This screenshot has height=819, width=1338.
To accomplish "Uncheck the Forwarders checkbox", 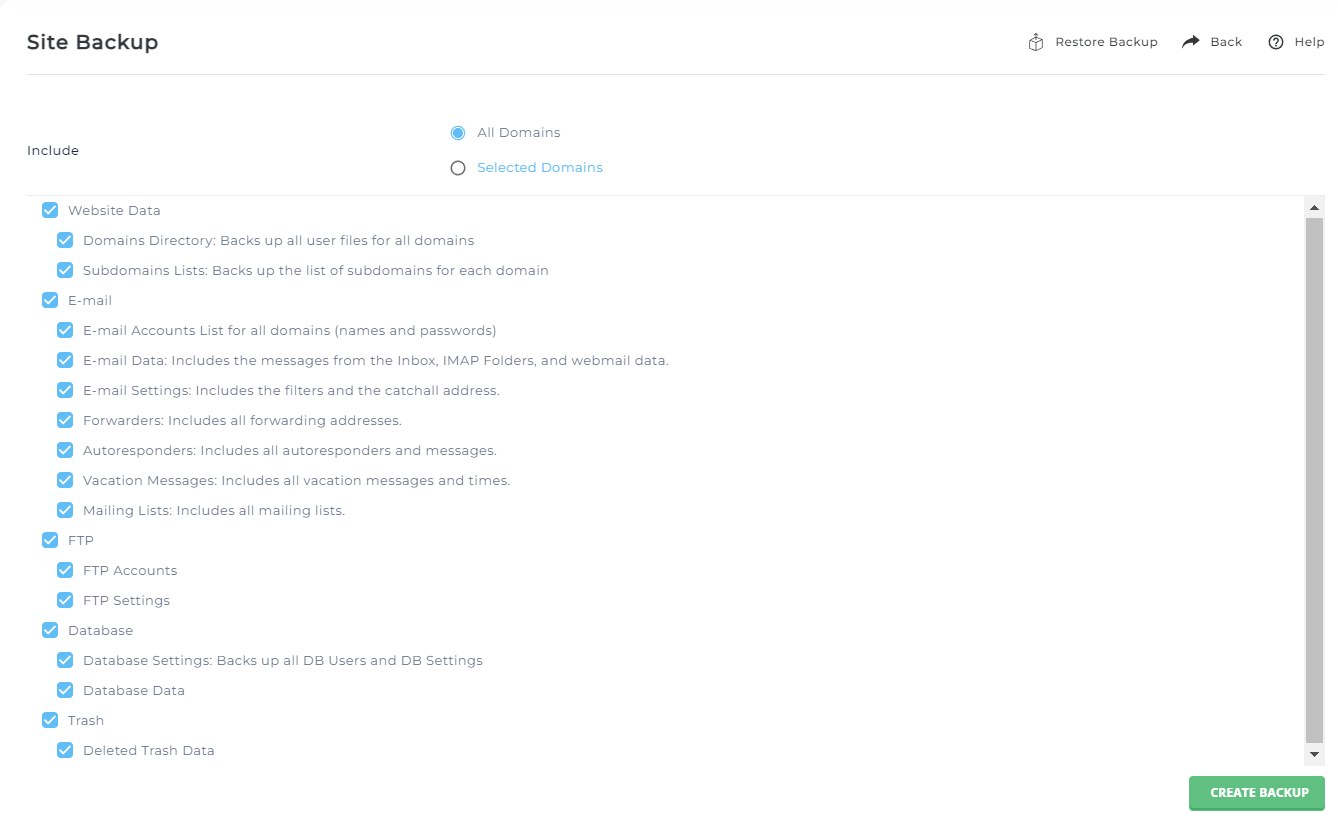I will (x=65, y=420).
